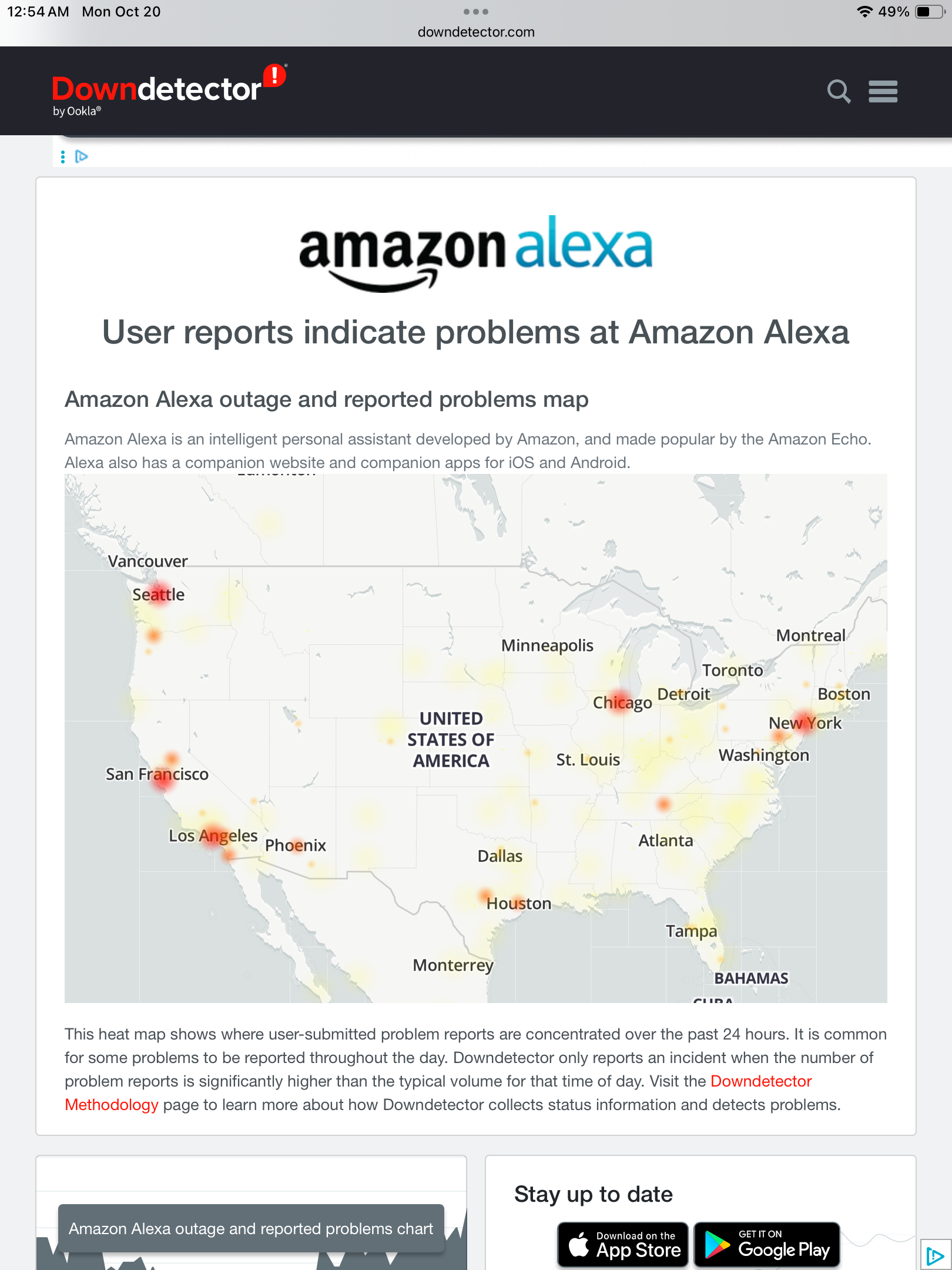Image resolution: width=952 pixels, height=1270 pixels.
Task: Open Download on the App Store badge
Action: click(623, 1245)
